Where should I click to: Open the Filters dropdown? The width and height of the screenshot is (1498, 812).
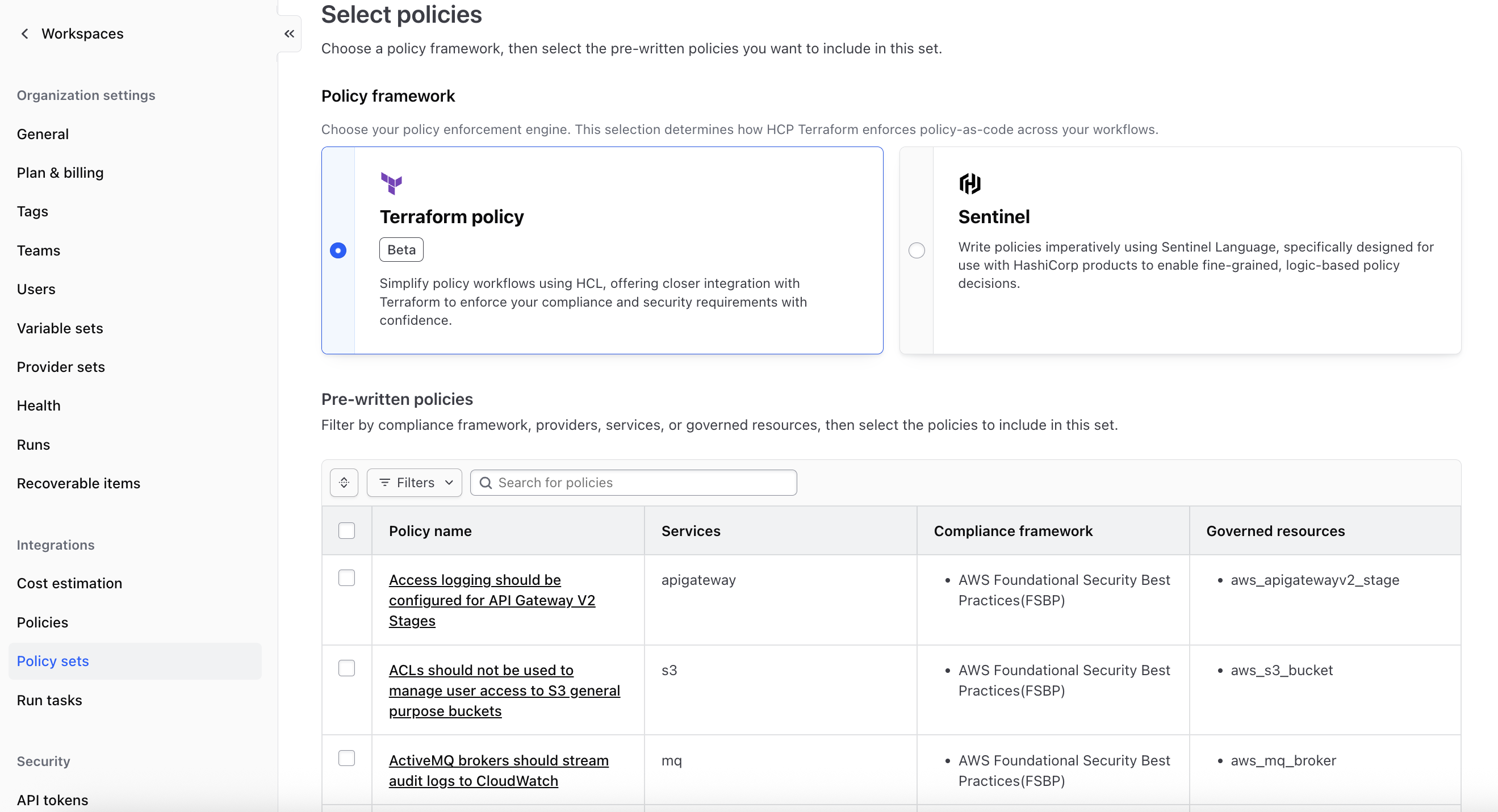(415, 483)
